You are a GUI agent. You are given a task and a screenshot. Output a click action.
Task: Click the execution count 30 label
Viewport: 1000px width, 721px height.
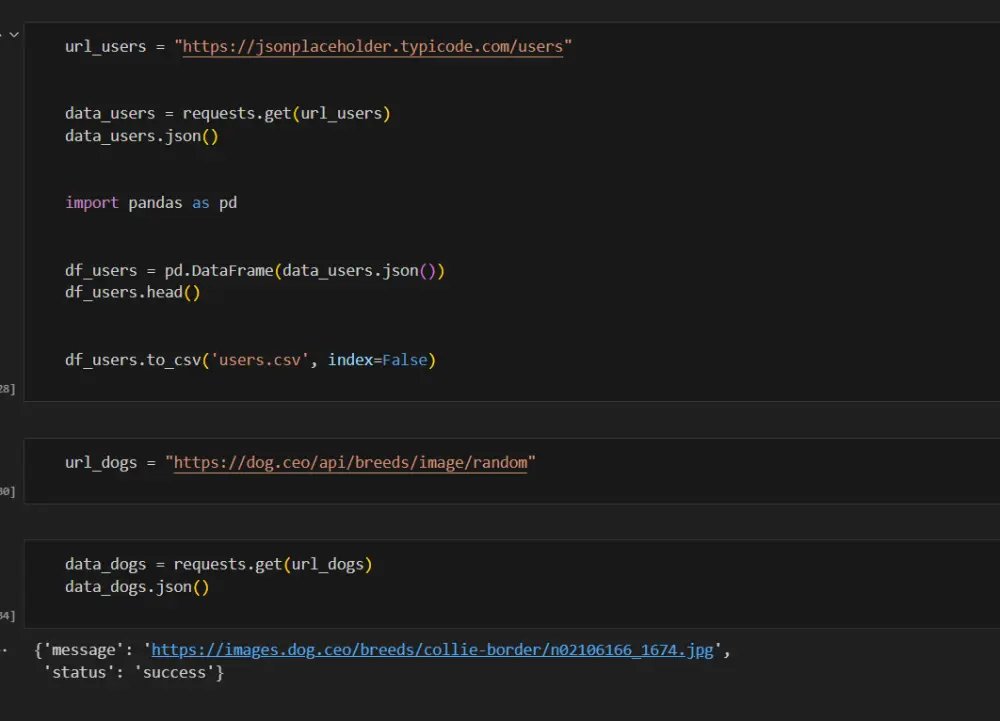tap(7, 491)
